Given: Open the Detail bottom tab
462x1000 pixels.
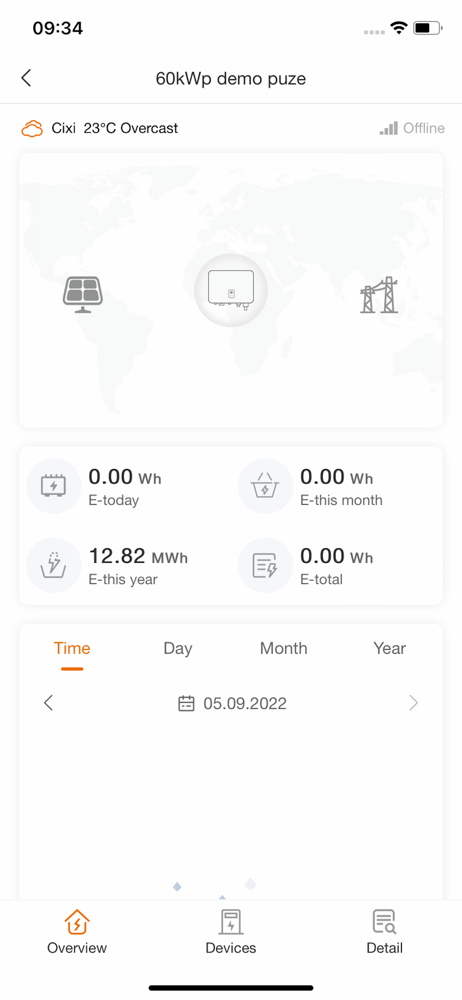Looking at the screenshot, I should click(x=385, y=932).
